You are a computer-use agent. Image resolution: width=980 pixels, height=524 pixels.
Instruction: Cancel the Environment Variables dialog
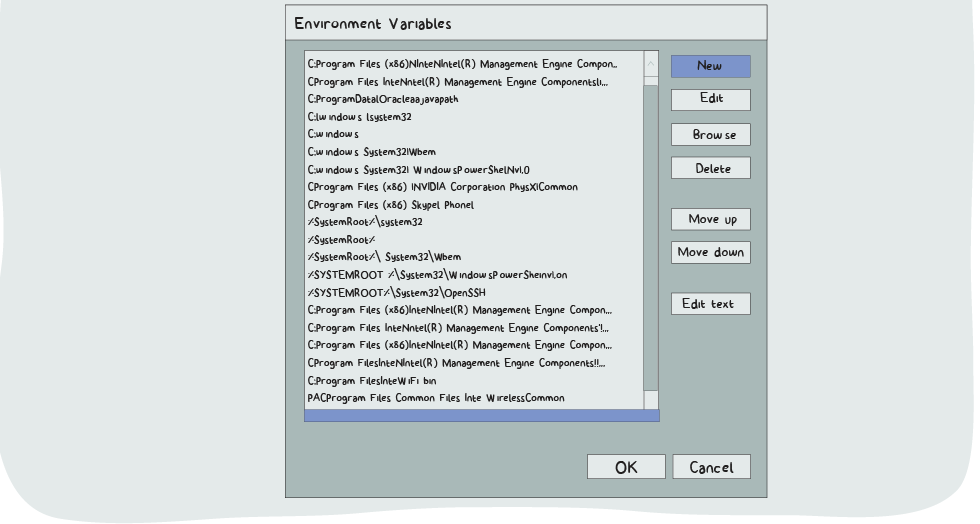pyautogui.click(x=711, y=467)
